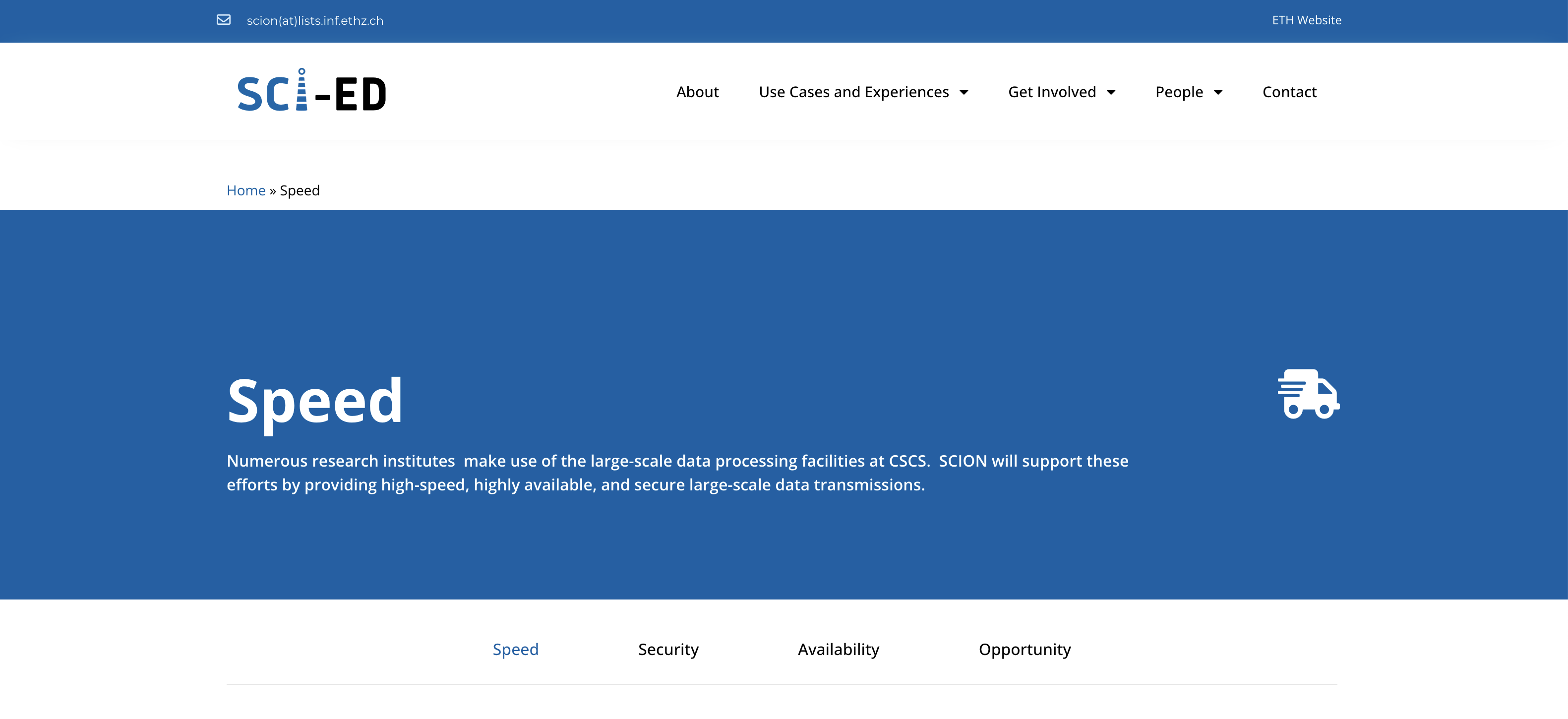Expand the Get Involved dropdown arrow
1568x719 pixels.
coord(1111,93)
